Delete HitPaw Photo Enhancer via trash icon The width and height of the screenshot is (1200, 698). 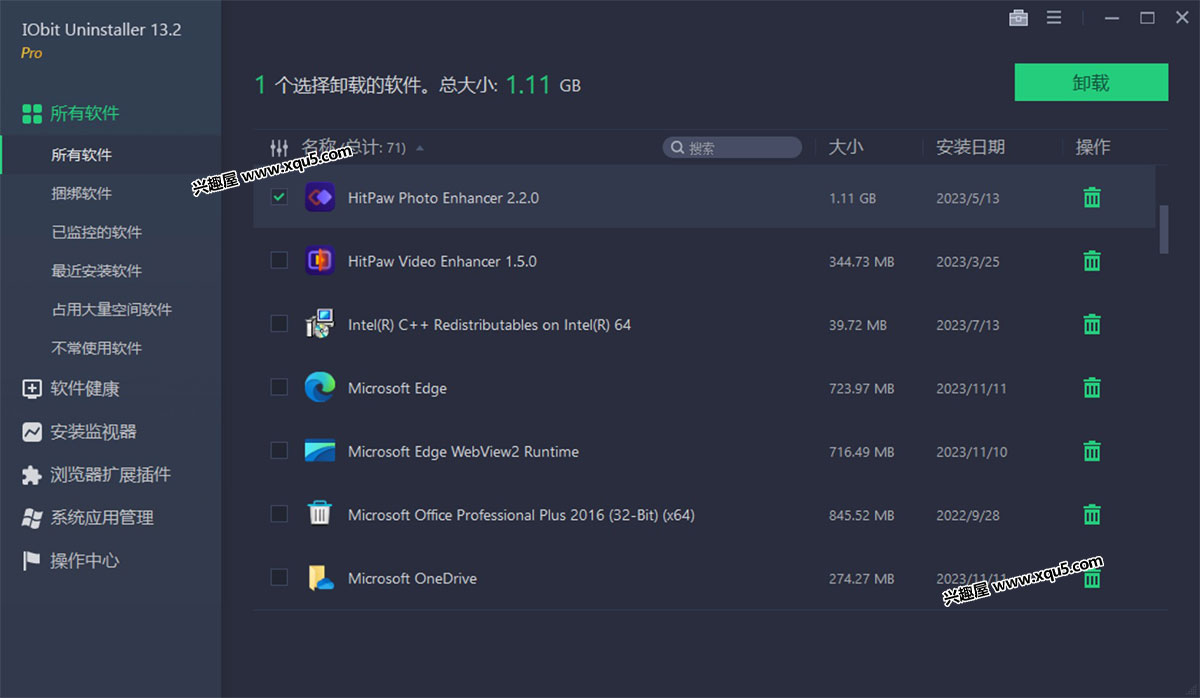click(1092, 197)
